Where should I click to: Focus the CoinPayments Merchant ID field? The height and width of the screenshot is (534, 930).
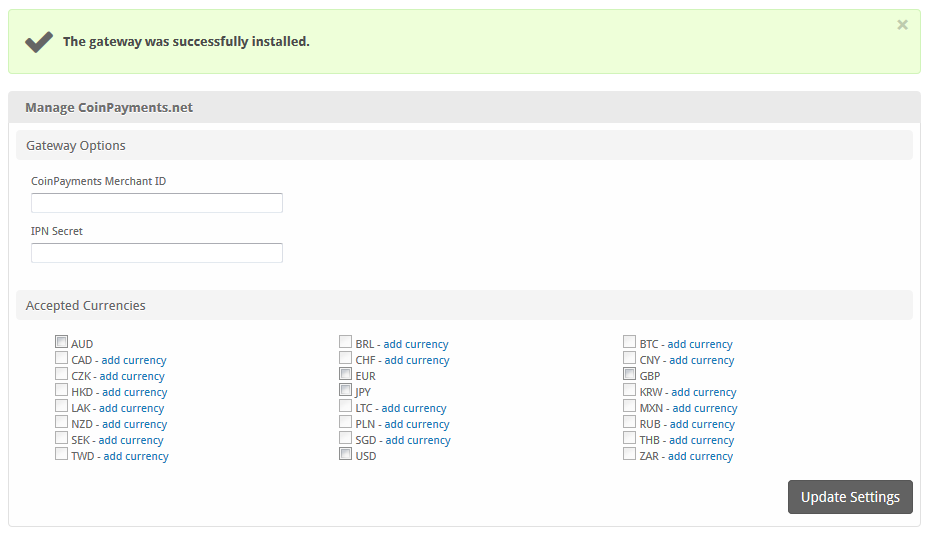pyautogui.click(x=157, y=203)
